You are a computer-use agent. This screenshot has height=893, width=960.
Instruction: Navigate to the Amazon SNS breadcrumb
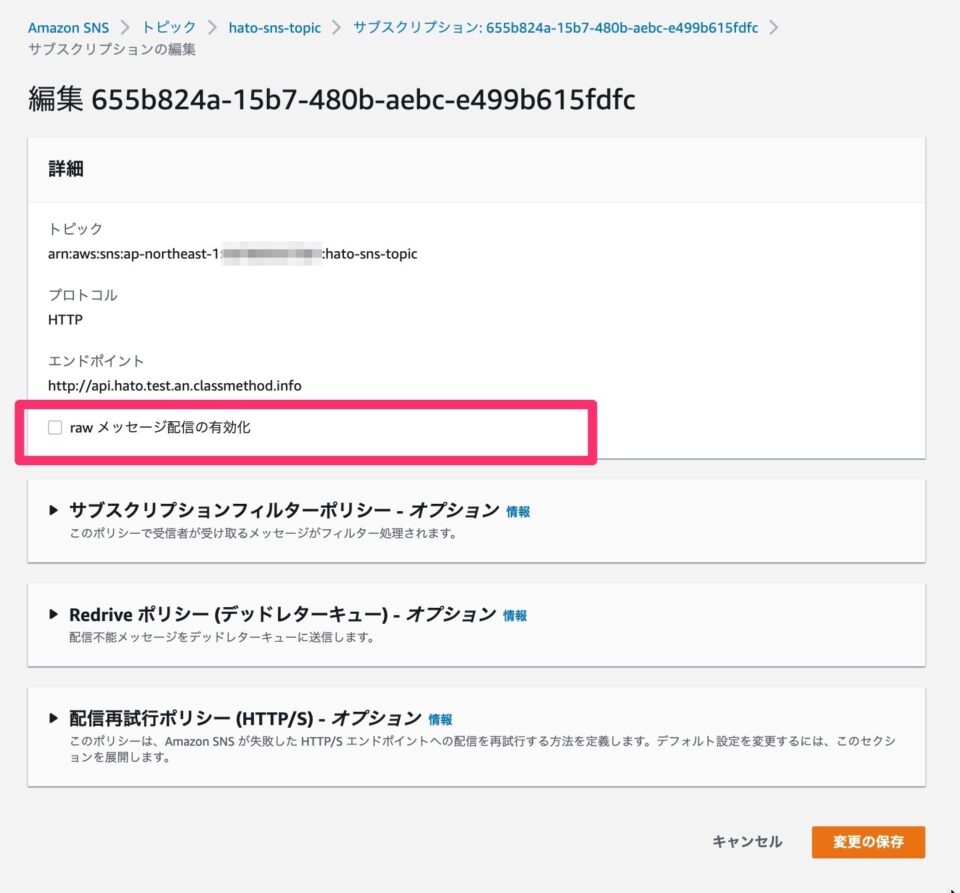click(68, 28)
